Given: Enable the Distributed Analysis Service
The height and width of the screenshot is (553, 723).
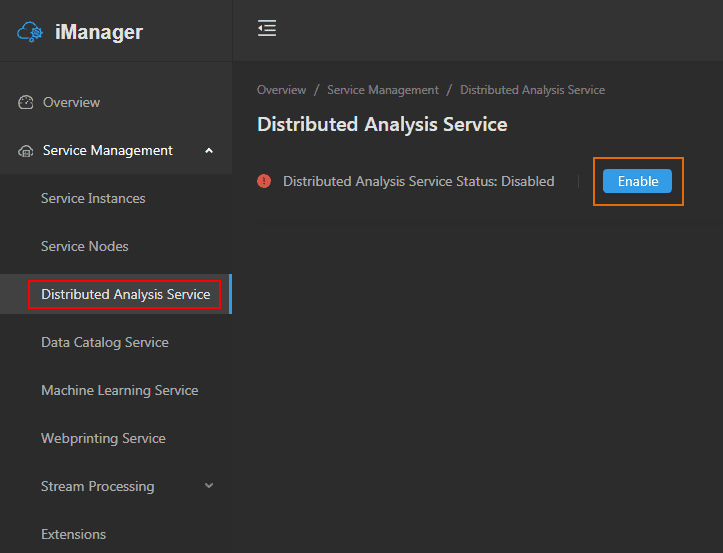Looking at the screenshot, I should tap(637, 181).
